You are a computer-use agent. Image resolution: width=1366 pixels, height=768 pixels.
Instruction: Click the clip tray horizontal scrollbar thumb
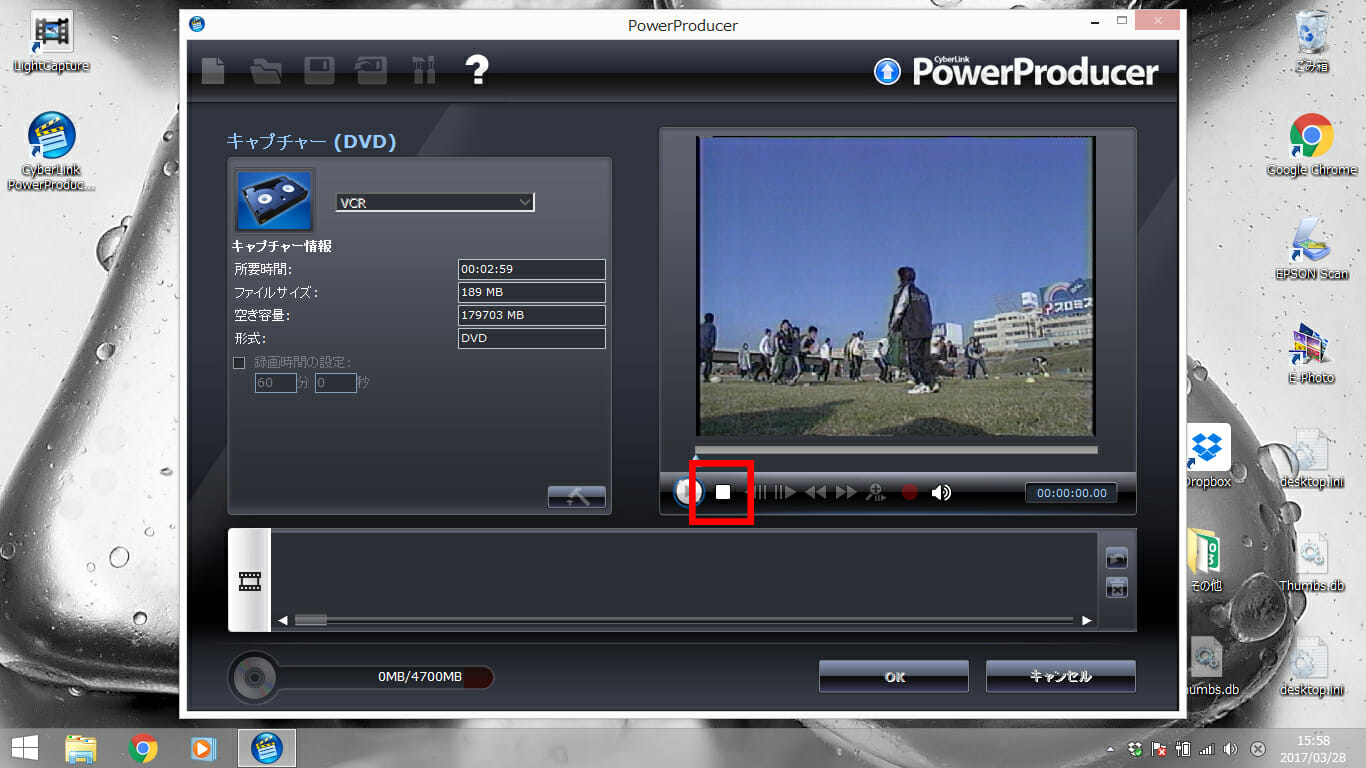click(x=311, y=621)
